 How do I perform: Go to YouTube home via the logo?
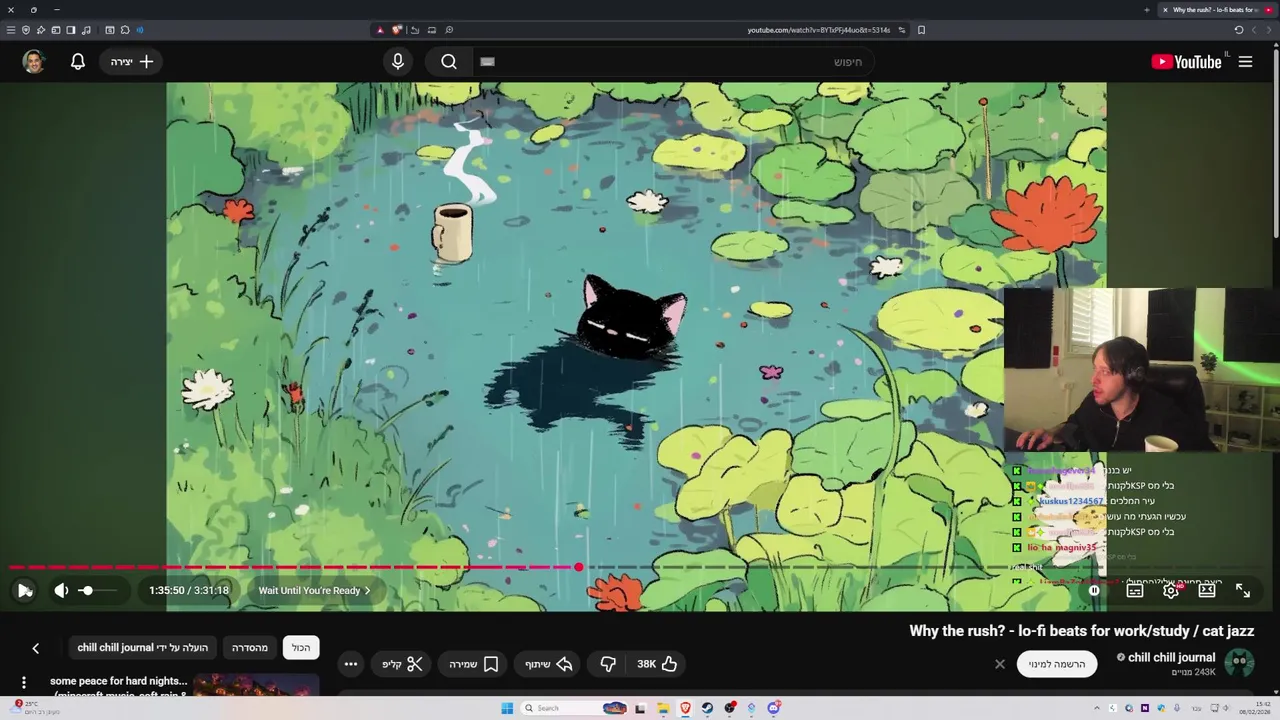tap(1187, 62)
